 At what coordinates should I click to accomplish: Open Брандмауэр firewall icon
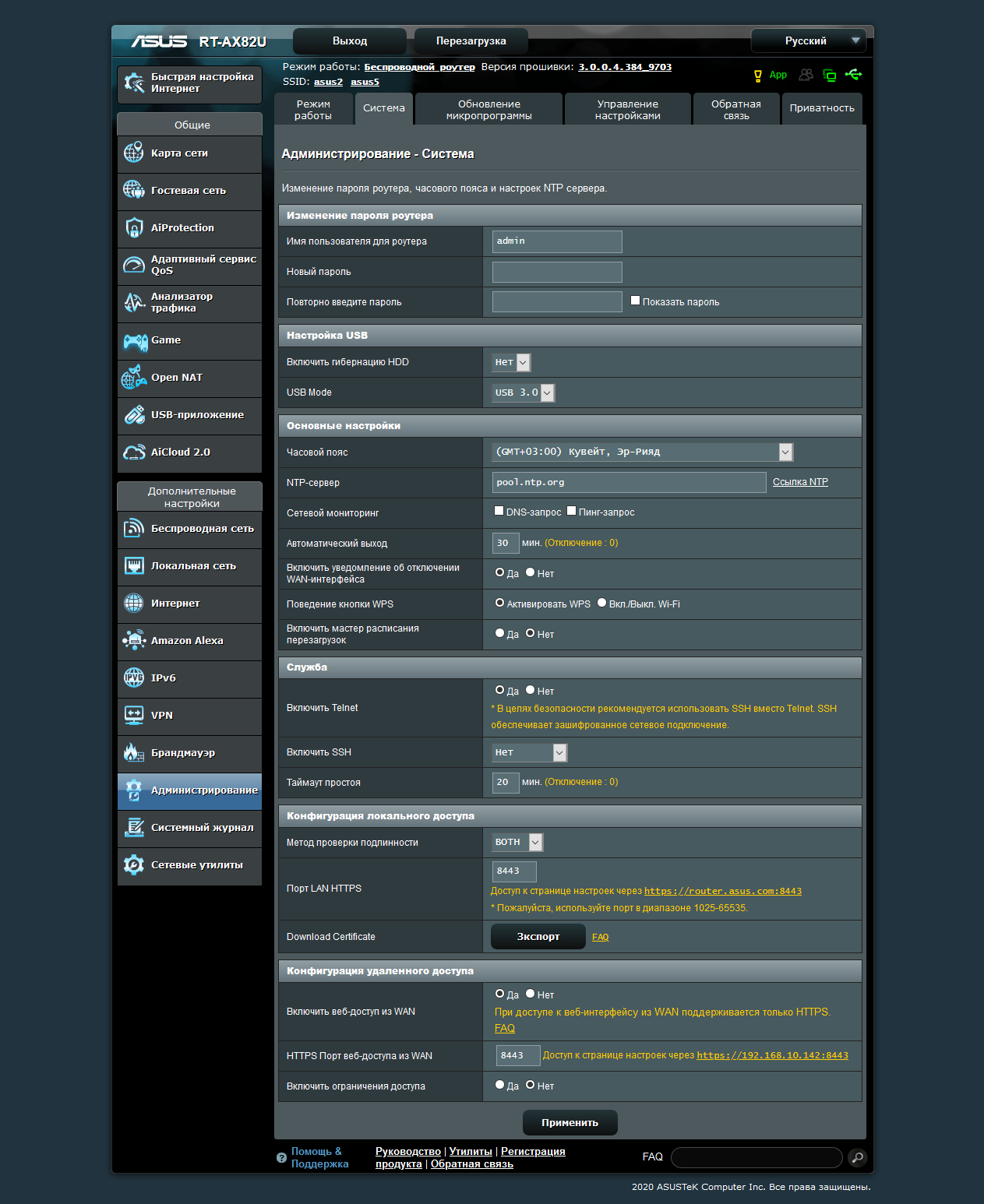pyautogui.click(x=134, y=752)
